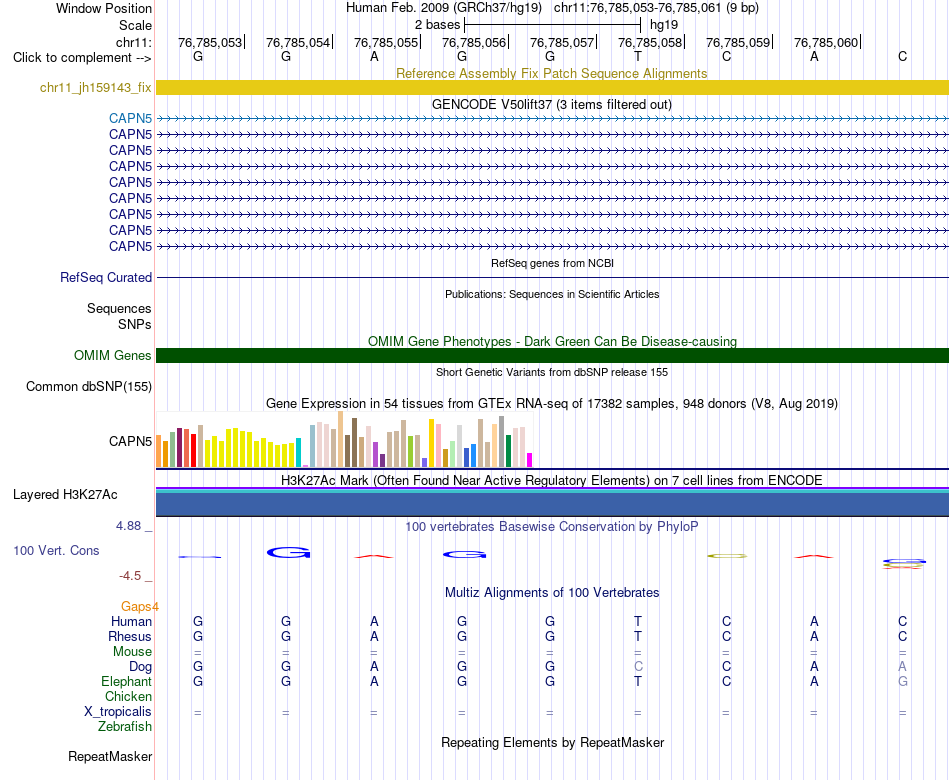Click the large blue G conservation logo
This screenshot has height=780, width=950.
pyautogui.click(x=288, y=552)
